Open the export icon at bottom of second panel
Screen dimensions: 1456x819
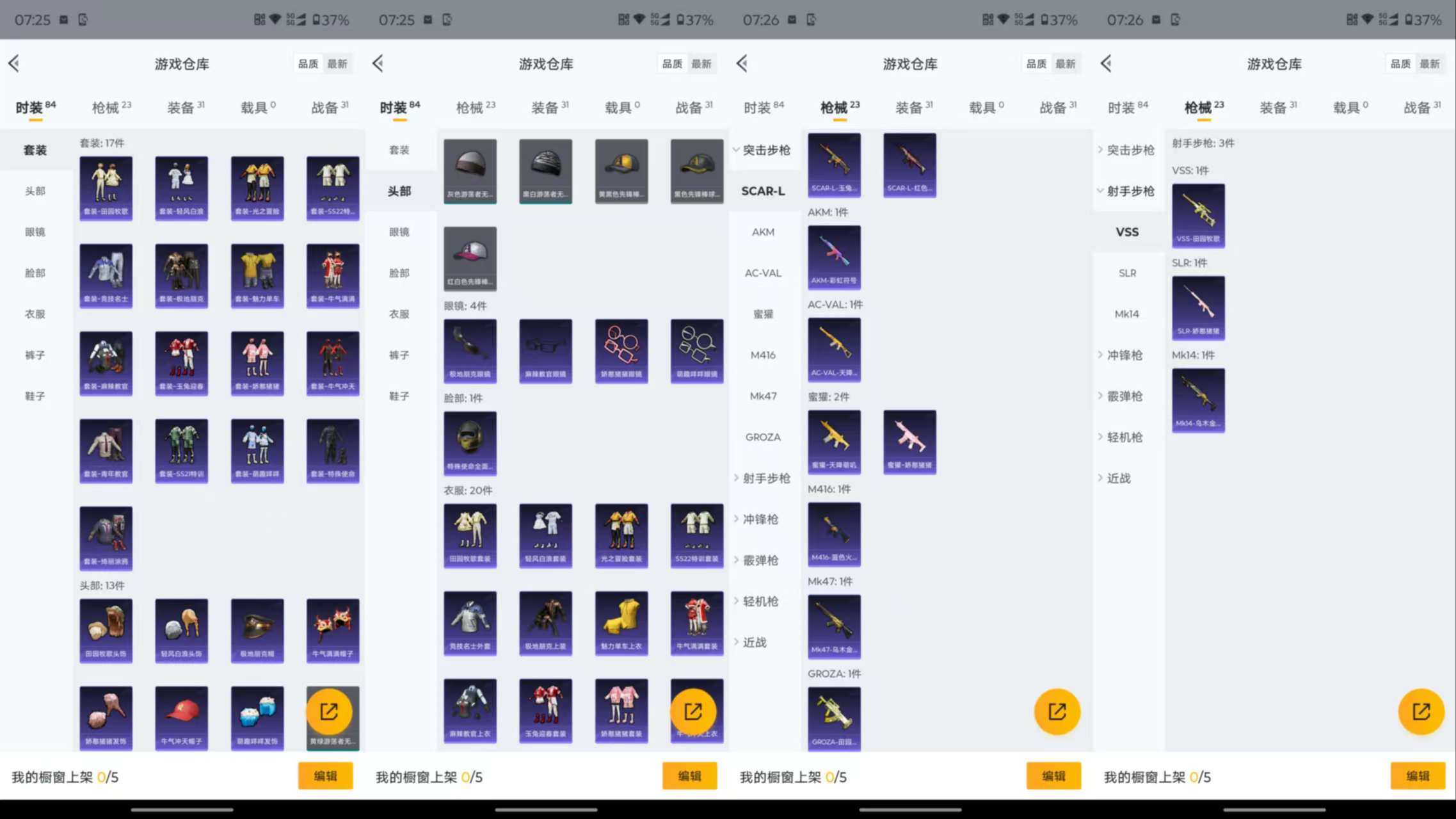click(x=695, y=711)
